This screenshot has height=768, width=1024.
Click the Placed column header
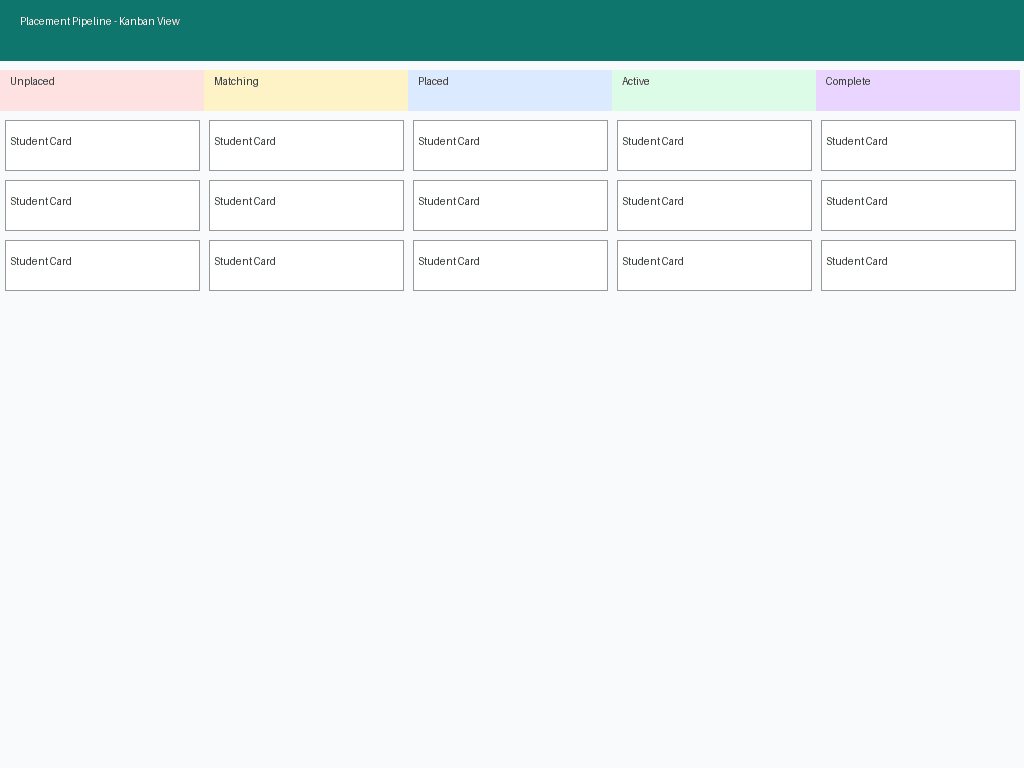pos(510,90)
